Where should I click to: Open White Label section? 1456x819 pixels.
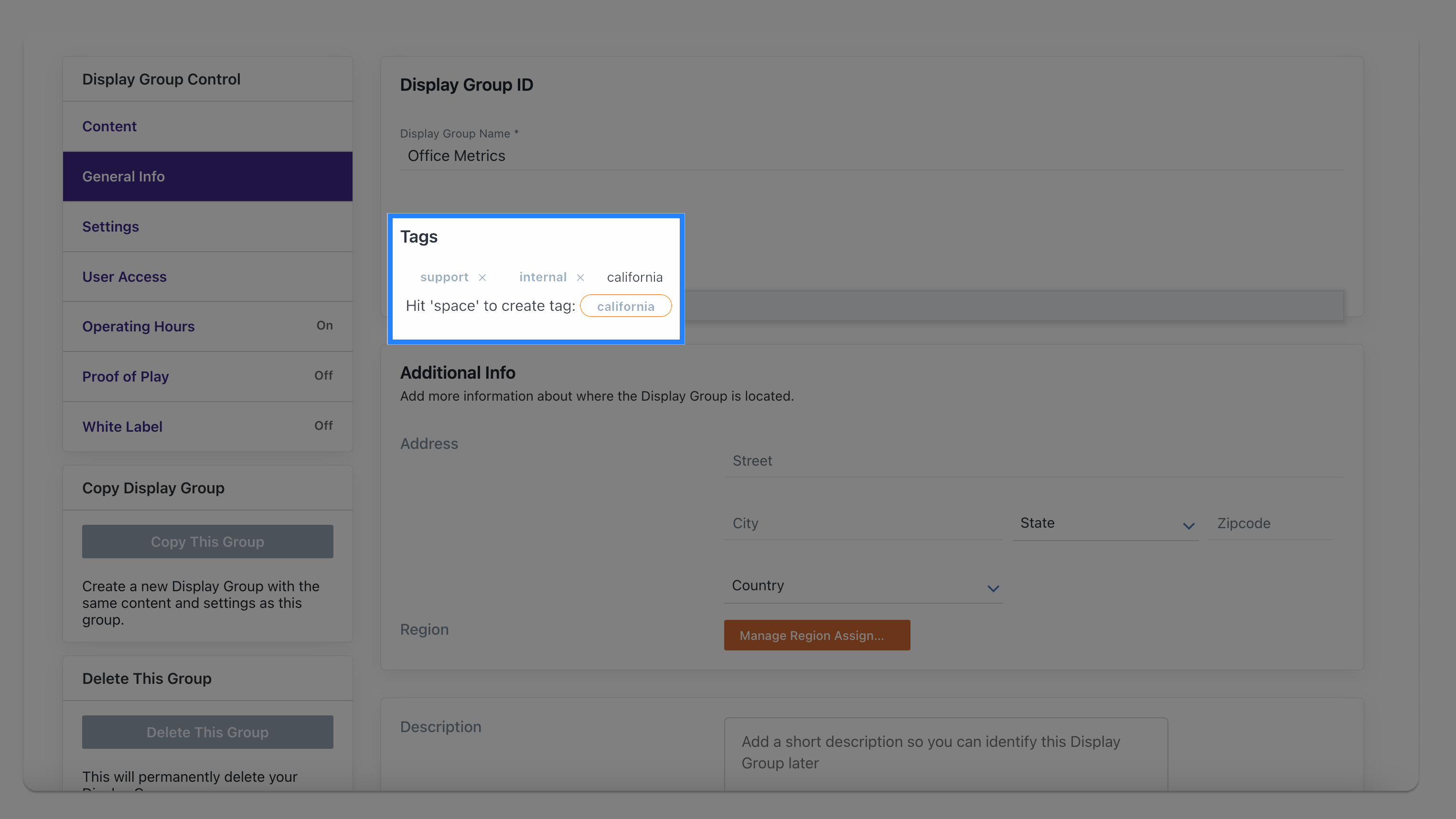click(x=207, y=426)
